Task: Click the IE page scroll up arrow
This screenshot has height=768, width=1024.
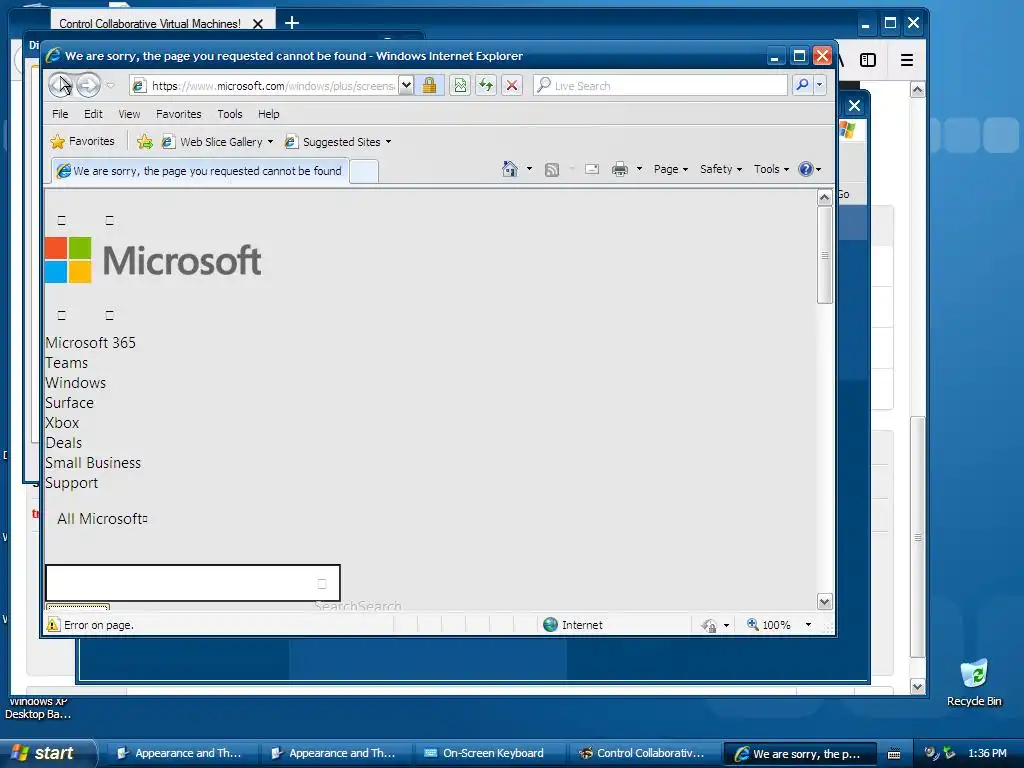Action: [824, 197]
